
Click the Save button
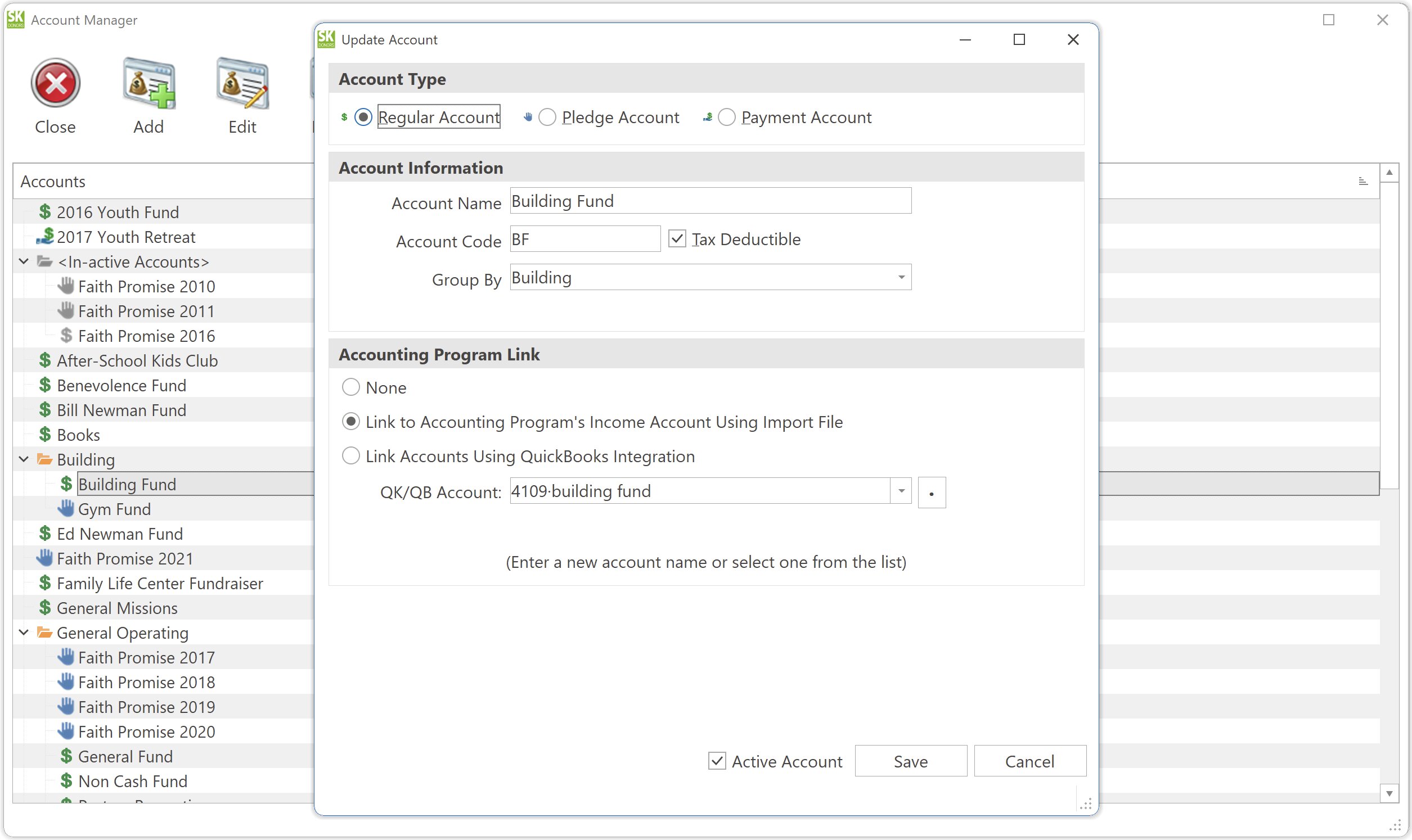click(x=910, y=761)
